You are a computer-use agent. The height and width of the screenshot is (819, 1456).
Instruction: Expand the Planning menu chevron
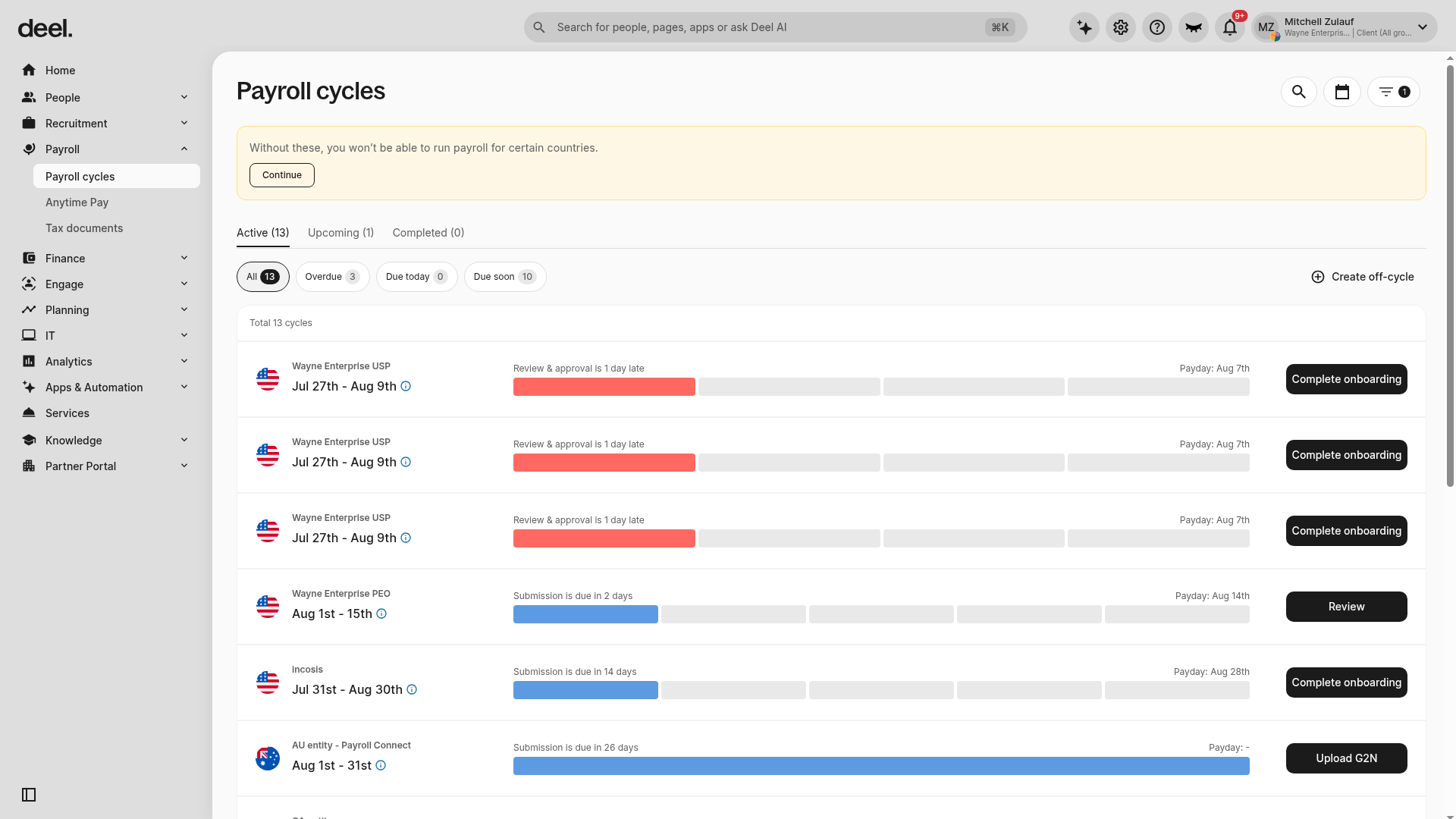(184, 309)
